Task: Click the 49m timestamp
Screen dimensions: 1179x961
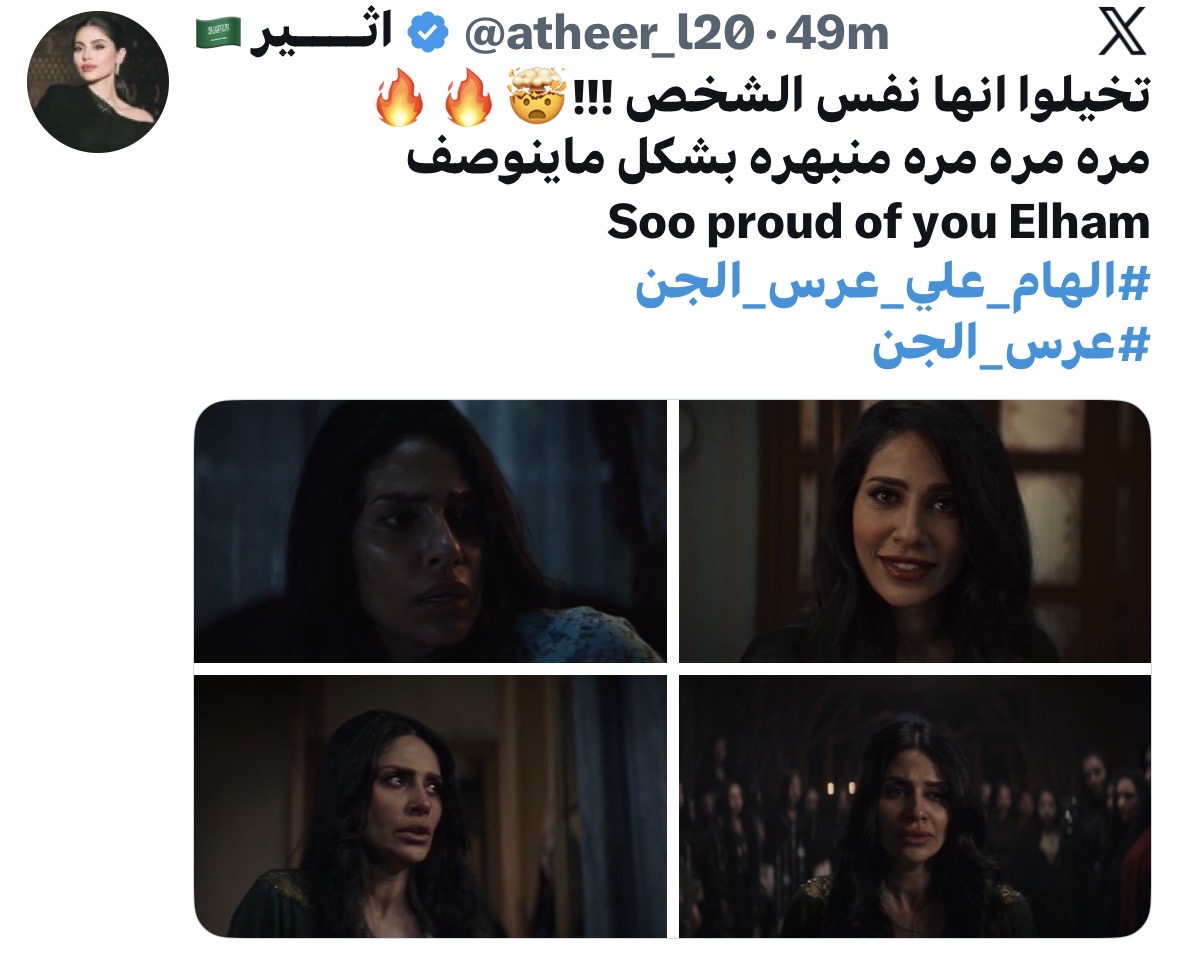Action: [x=837, y=34]
